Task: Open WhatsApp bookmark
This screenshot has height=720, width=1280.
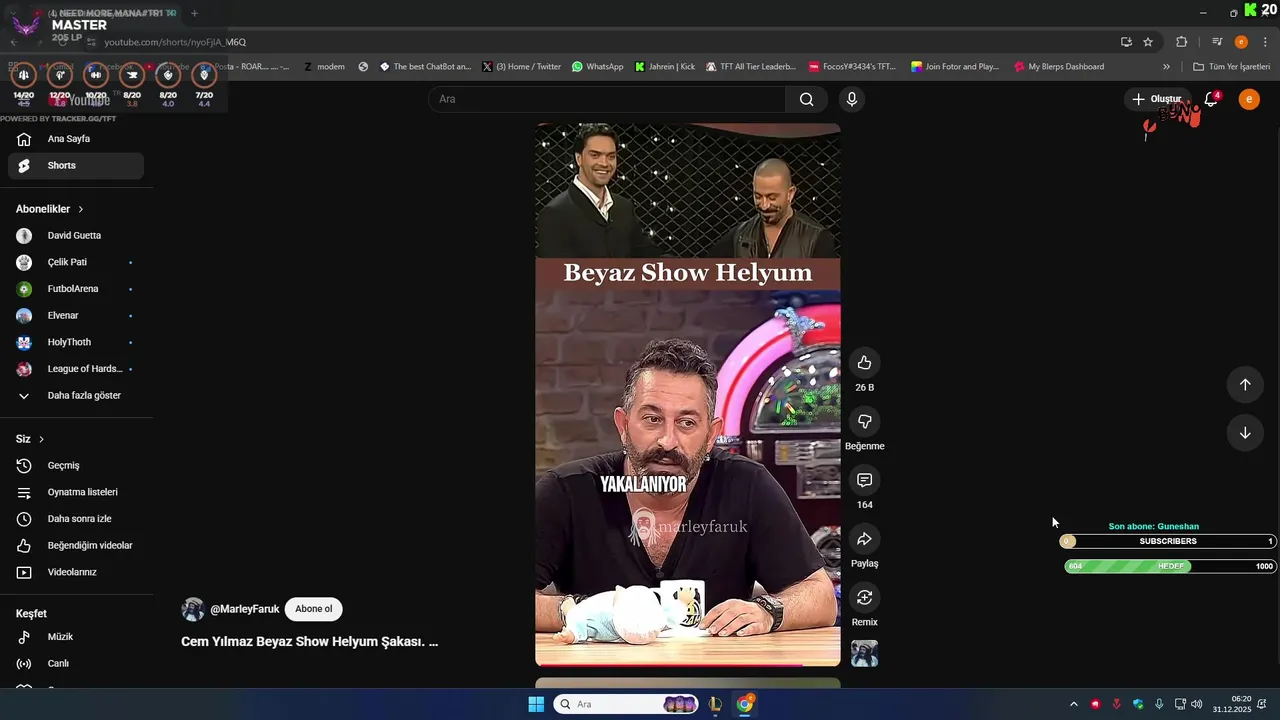Action: [597, 67]
